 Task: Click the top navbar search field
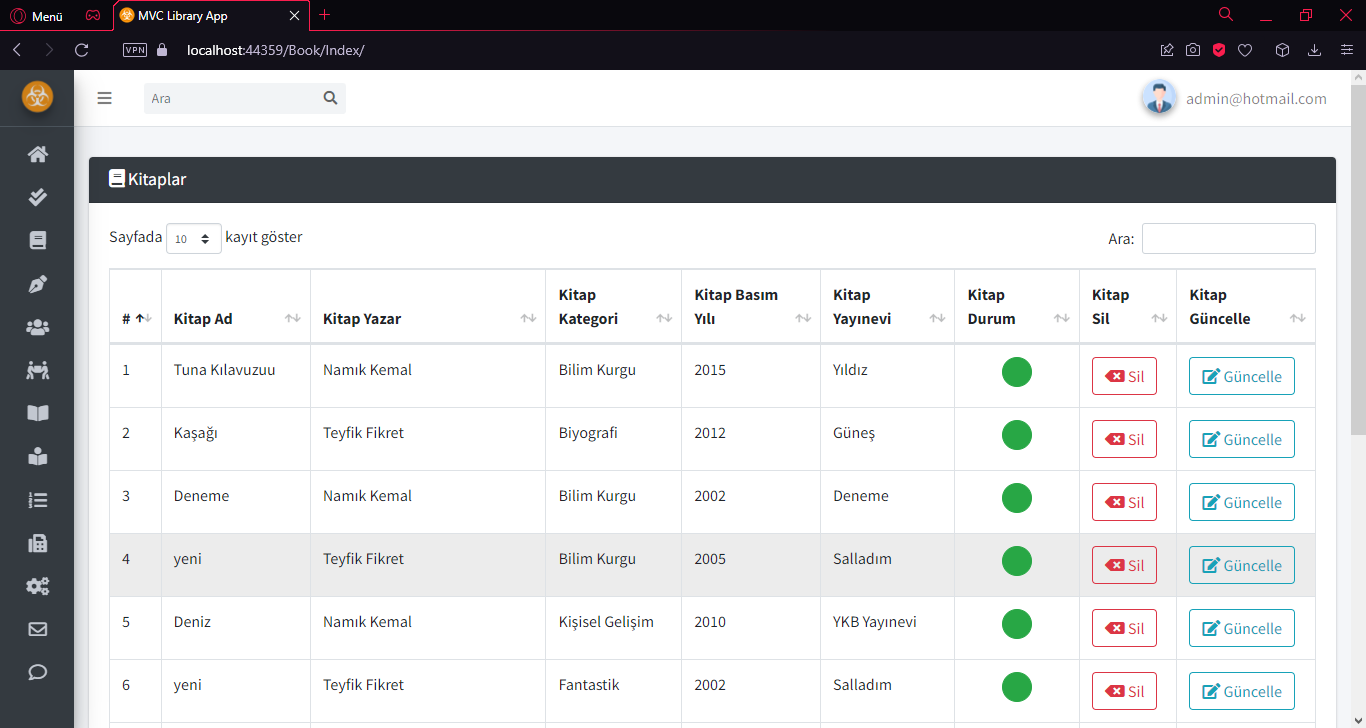tap(231, 98)
